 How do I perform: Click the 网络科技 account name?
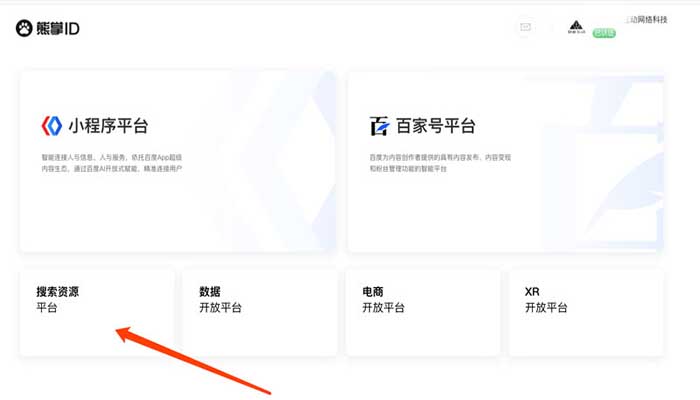(647, 20)
